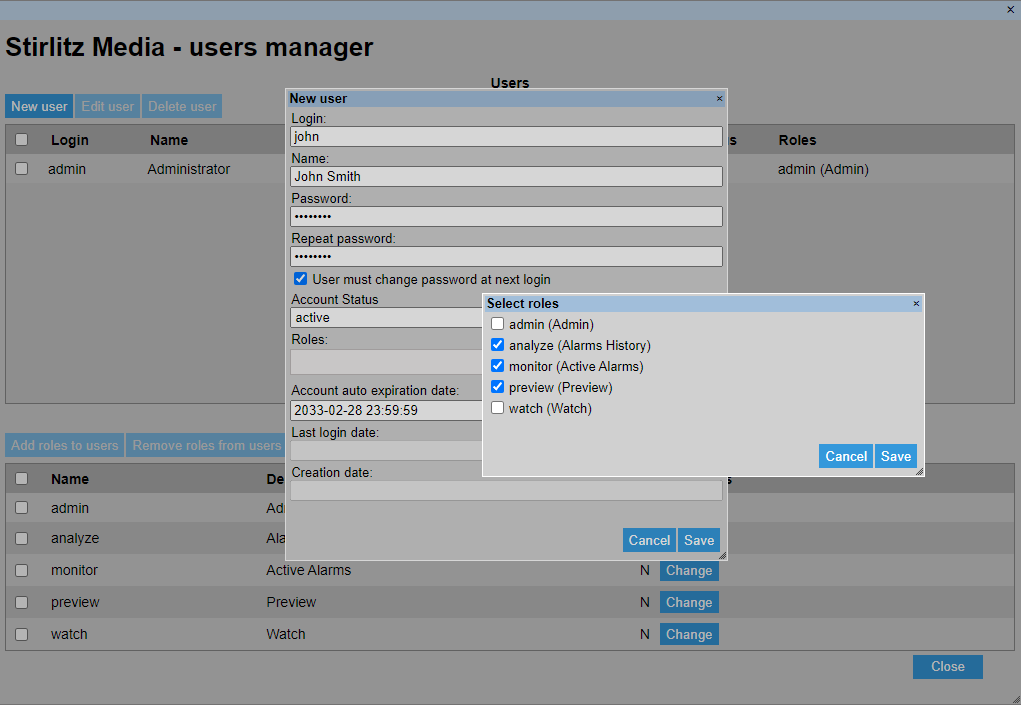Viewport: 1021px width, 705px height.
Task: Click the New user button above the Users table
Action: coord(39,106)
